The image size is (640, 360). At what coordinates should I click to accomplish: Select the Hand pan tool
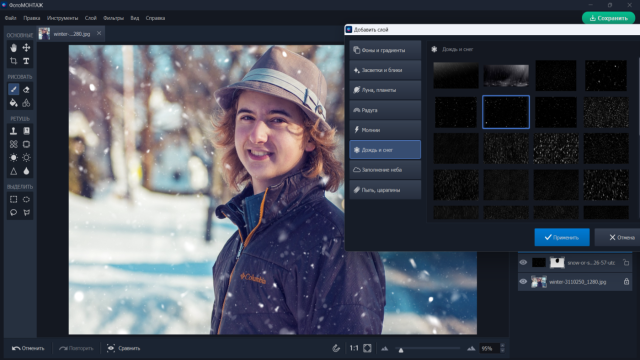tap(13, 48)
